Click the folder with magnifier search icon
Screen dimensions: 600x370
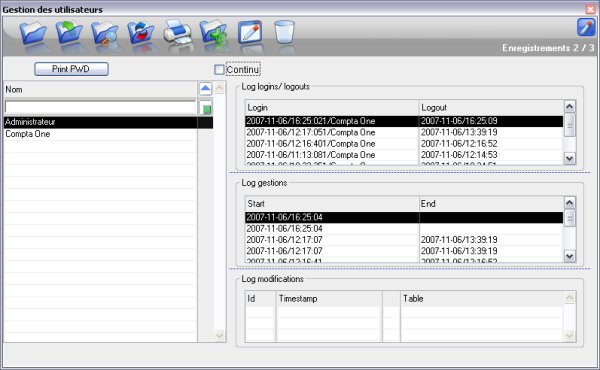pyautogui.click(x=104, y=33)
